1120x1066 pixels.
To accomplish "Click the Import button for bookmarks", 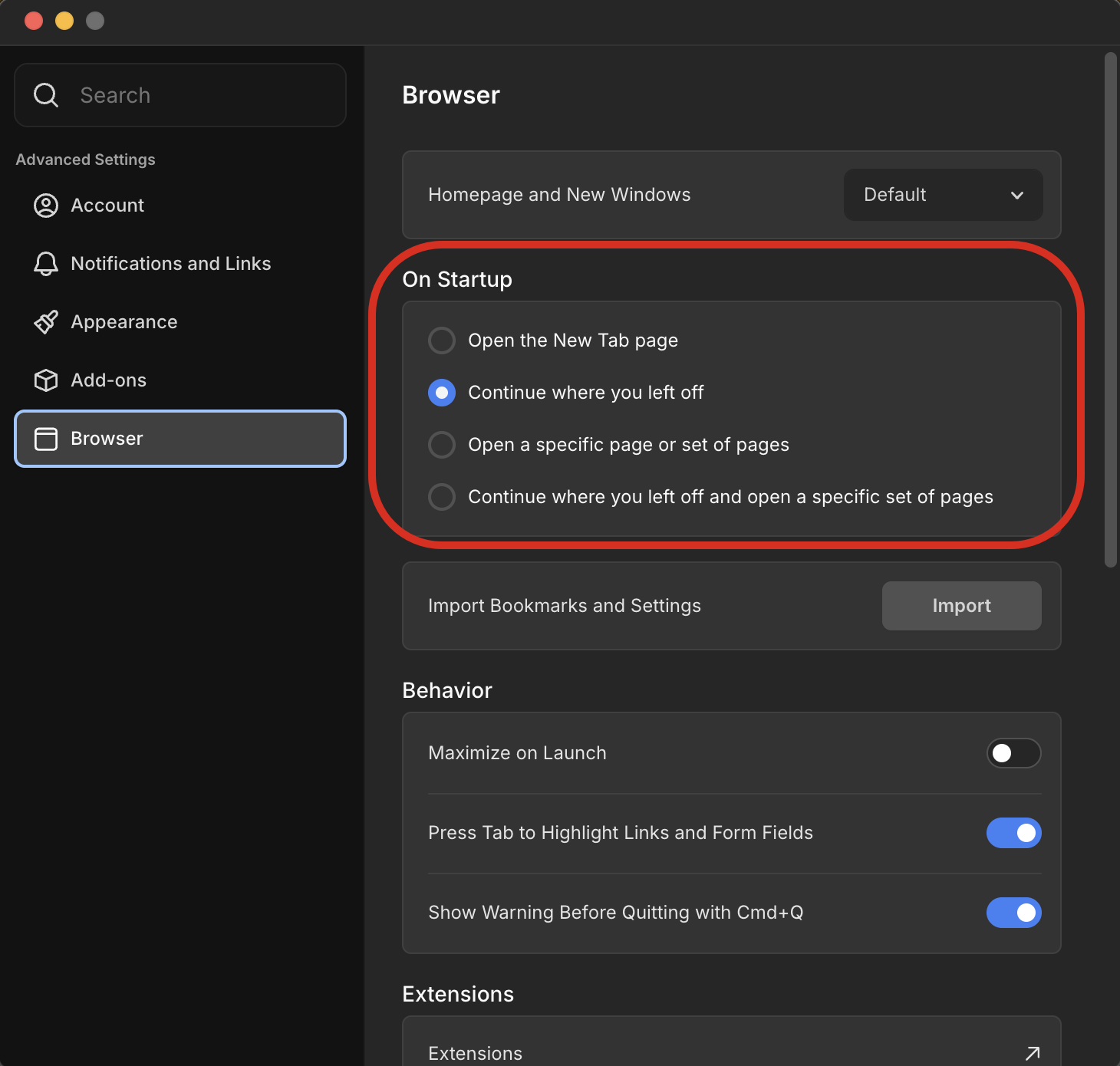I will point(961,606).
